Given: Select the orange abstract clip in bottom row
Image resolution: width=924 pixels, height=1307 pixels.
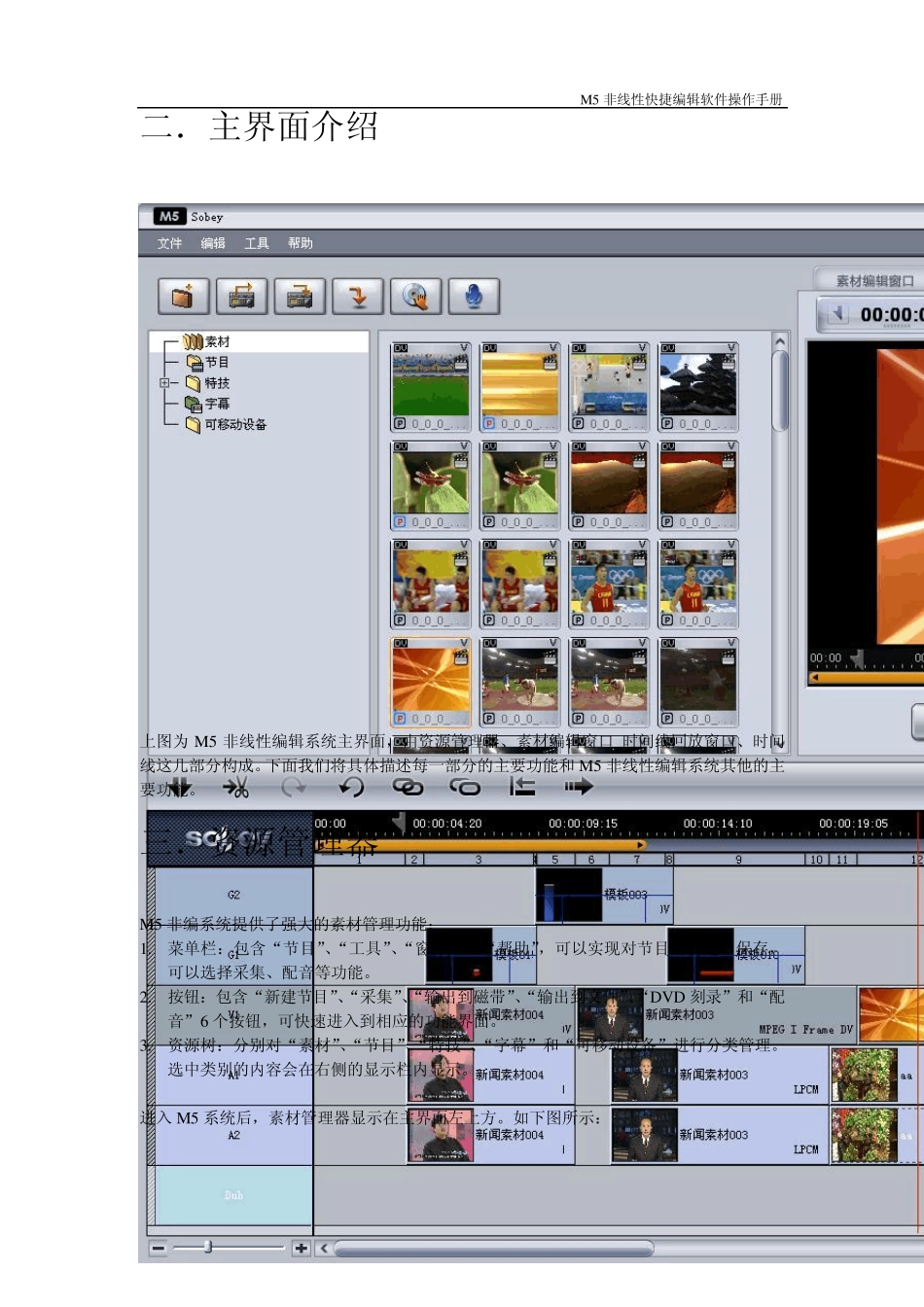Looking at the screenshot, I should click(431, 682).
